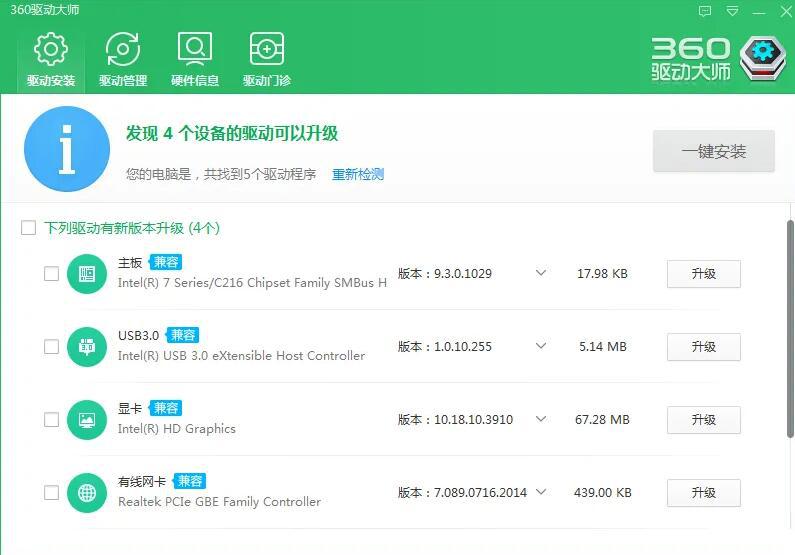The image size is (795, 555).
Task: Click the graphics card (显卡) device icon
Action: (x=87, y=420)
